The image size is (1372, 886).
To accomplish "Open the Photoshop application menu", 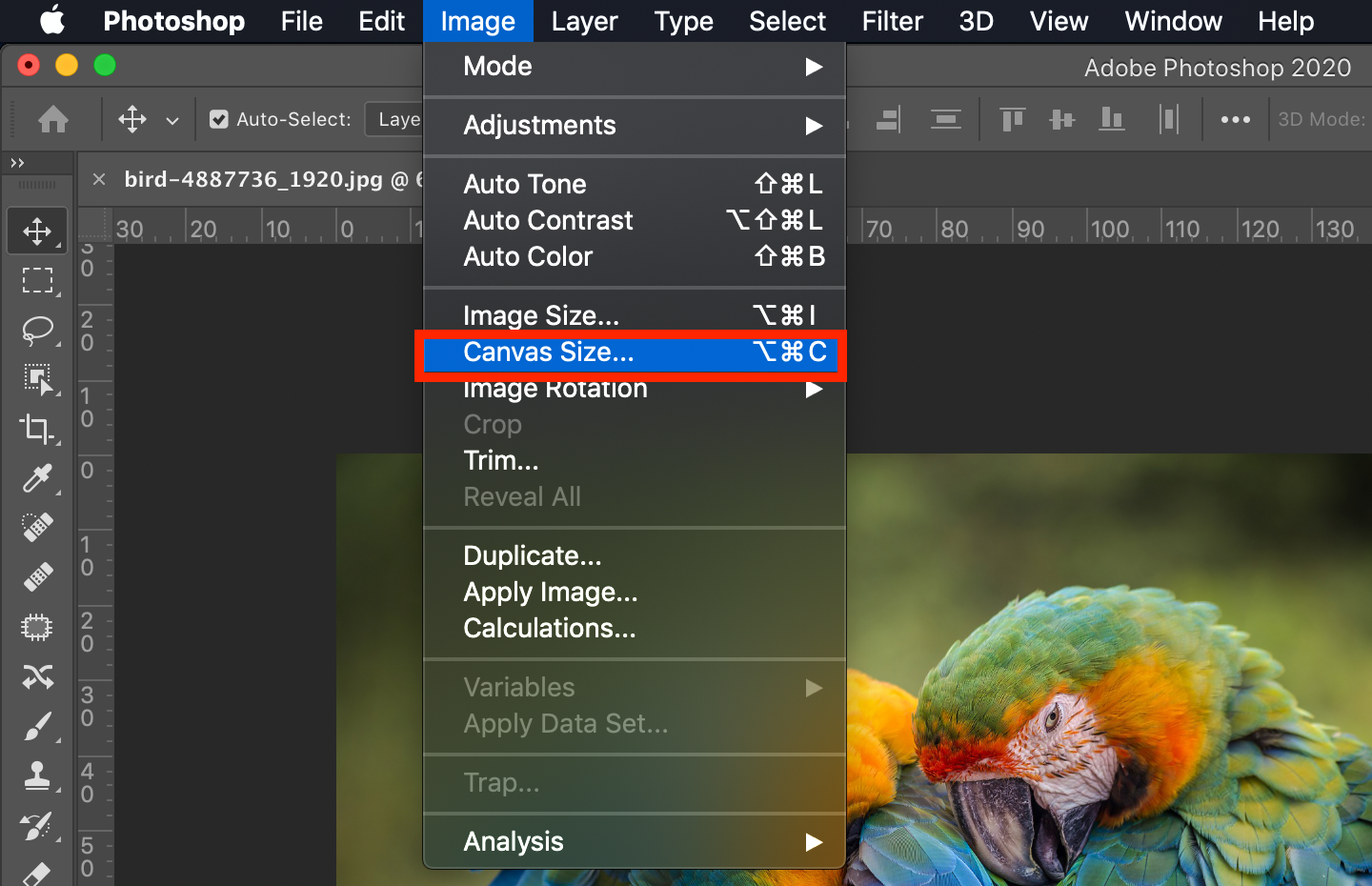I will click(173, 20).
